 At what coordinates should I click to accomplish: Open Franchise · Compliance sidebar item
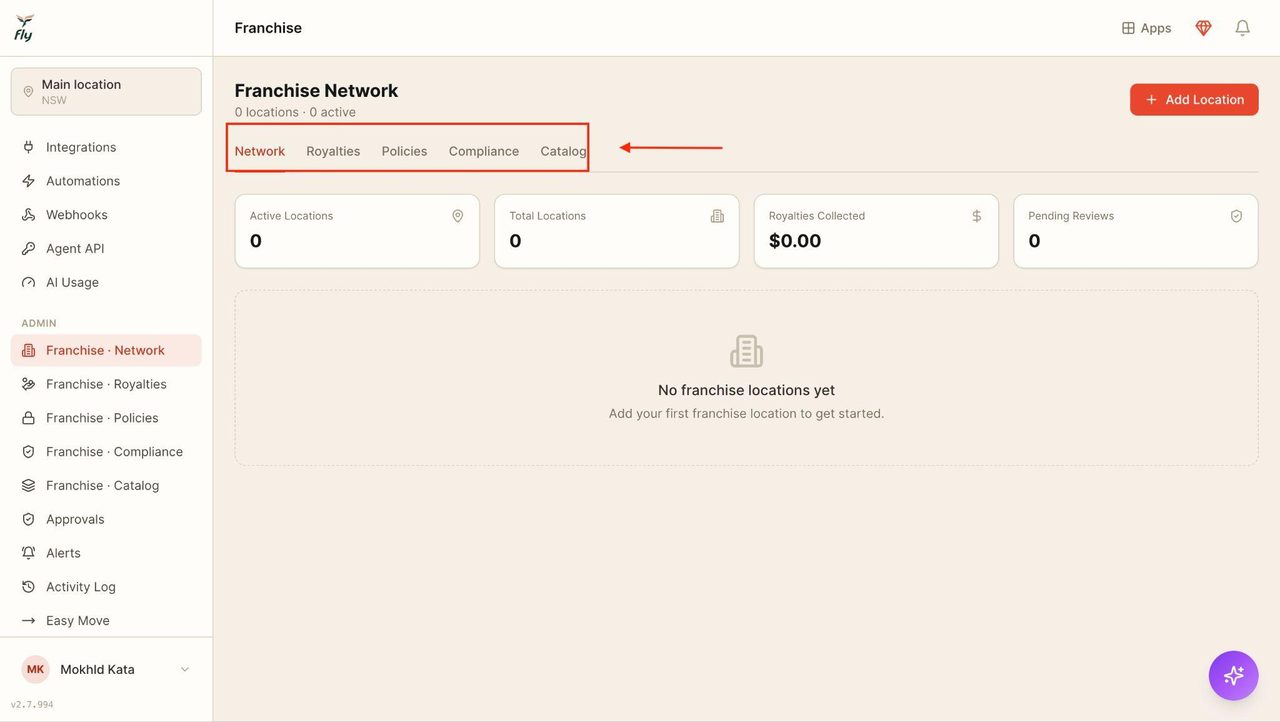point(106,452)
